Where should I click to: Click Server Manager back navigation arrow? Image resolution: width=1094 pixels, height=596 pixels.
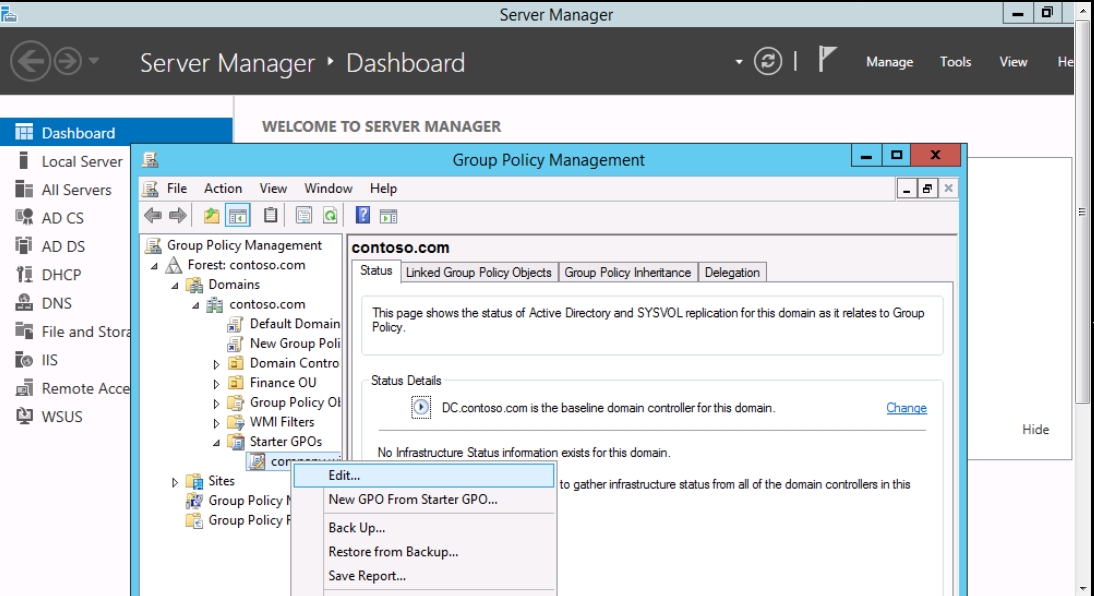(x=31, y=61)
